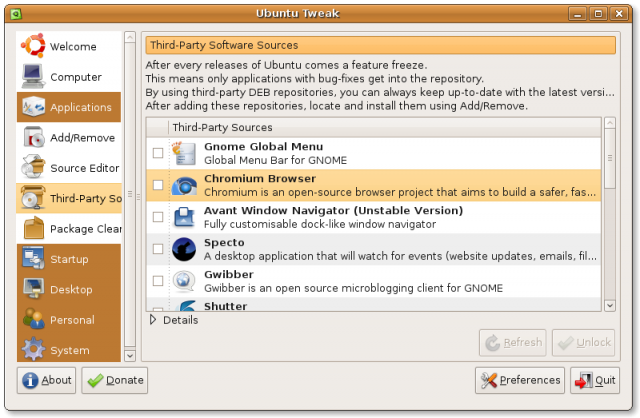Click sources list scrollbar down arrow
This screenshot has width=640, height=418.
(x=610, y=305)
